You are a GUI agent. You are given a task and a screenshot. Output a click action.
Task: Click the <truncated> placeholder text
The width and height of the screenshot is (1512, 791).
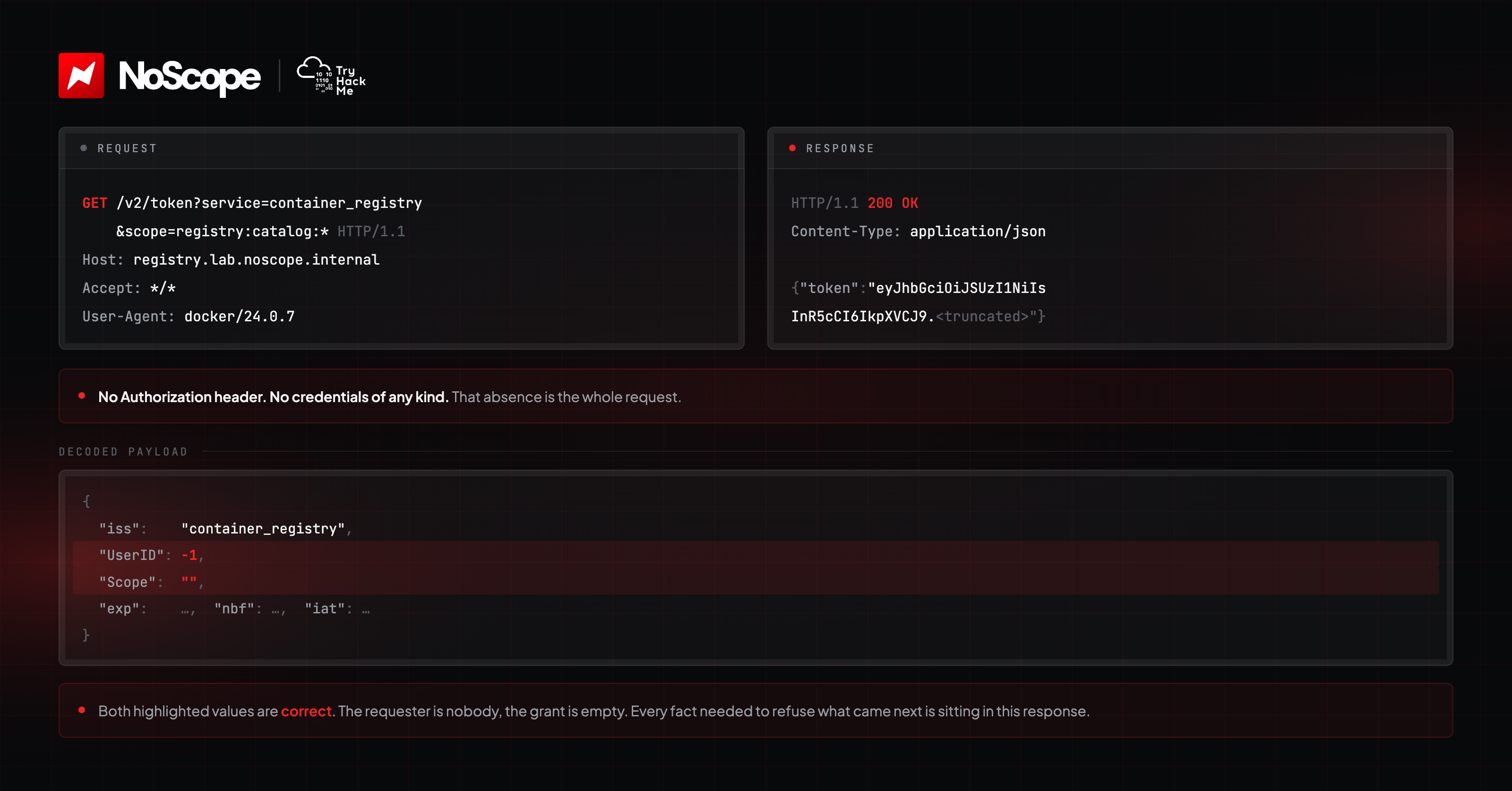[x=982, y=316]
